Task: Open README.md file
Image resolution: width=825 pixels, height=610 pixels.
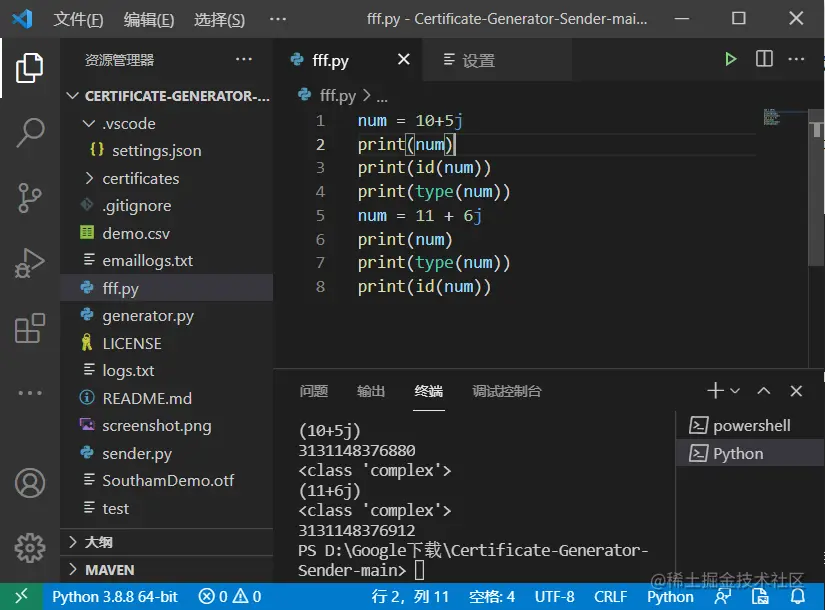Action: (x=166, y=398)
